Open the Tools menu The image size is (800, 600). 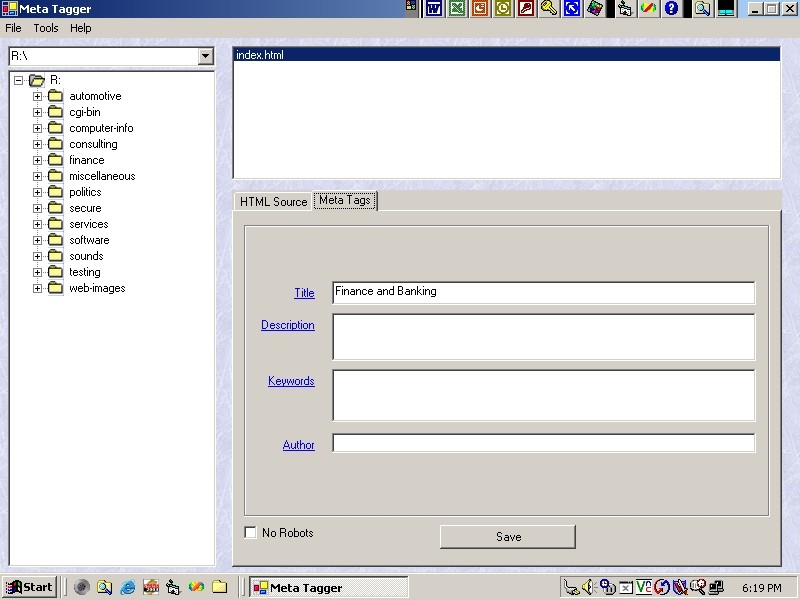click(x=46, y=28)
